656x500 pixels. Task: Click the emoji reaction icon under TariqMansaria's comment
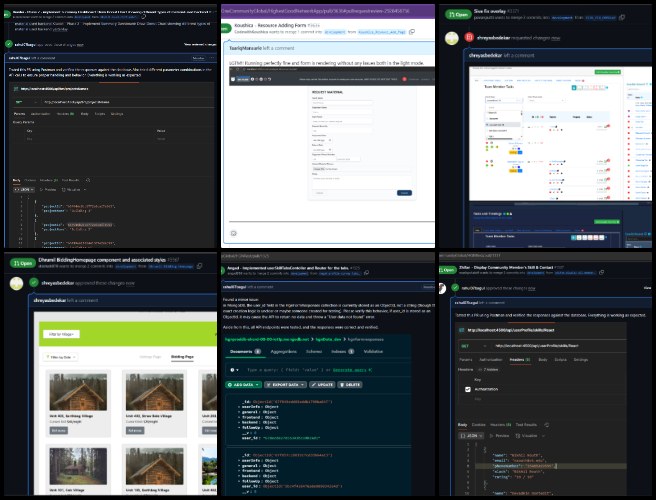[233, 233]
